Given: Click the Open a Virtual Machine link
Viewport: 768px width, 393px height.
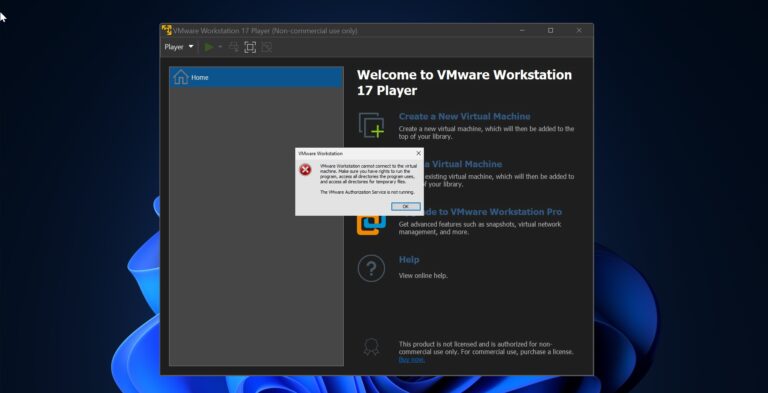Looking at the screenshot, I should (463, 164).
